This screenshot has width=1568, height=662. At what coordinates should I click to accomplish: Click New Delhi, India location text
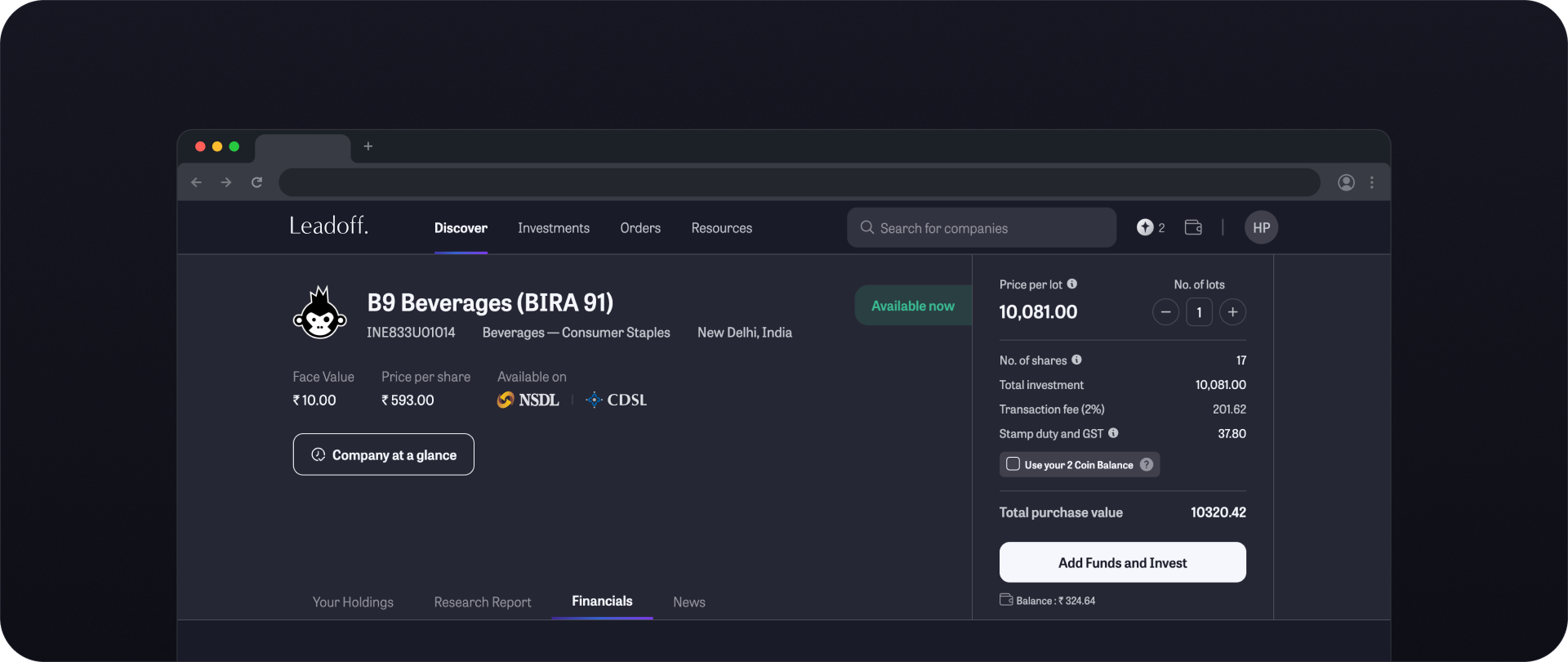pyautogui.click(x=745, y=333)
